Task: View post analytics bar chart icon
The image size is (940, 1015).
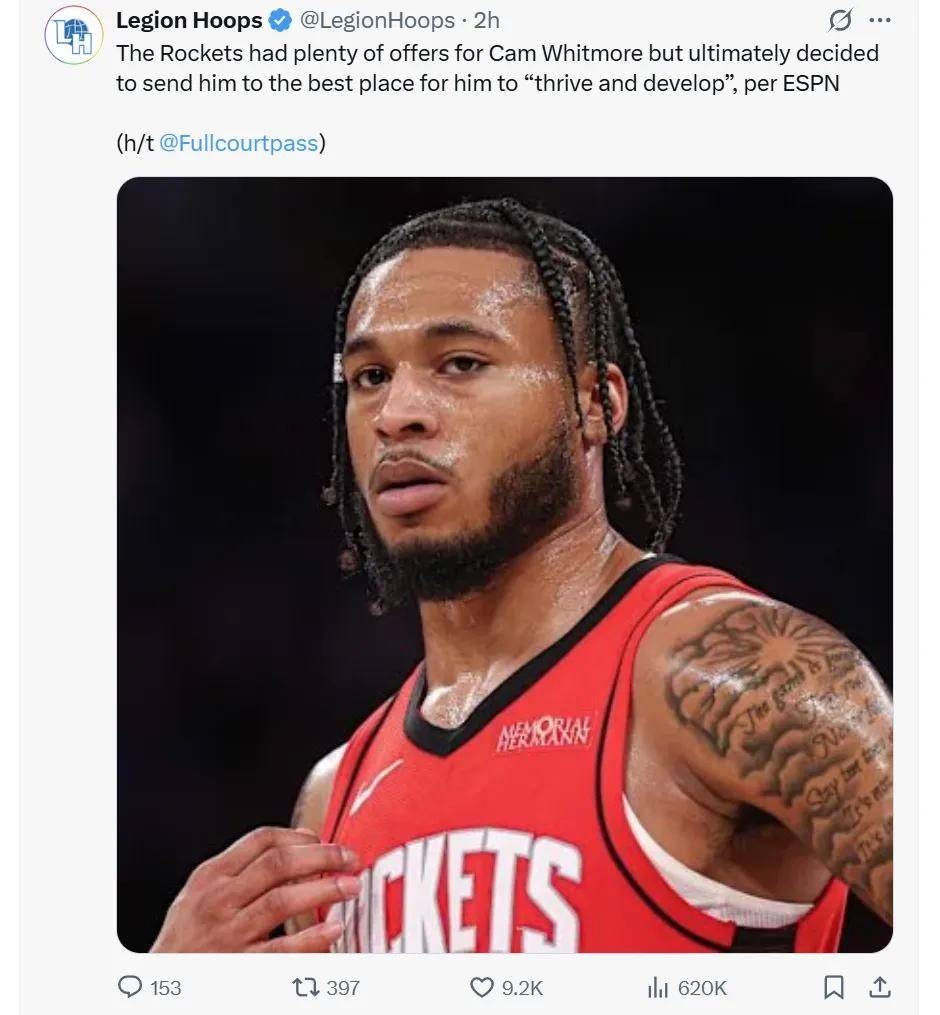Action: coord(657,987)
